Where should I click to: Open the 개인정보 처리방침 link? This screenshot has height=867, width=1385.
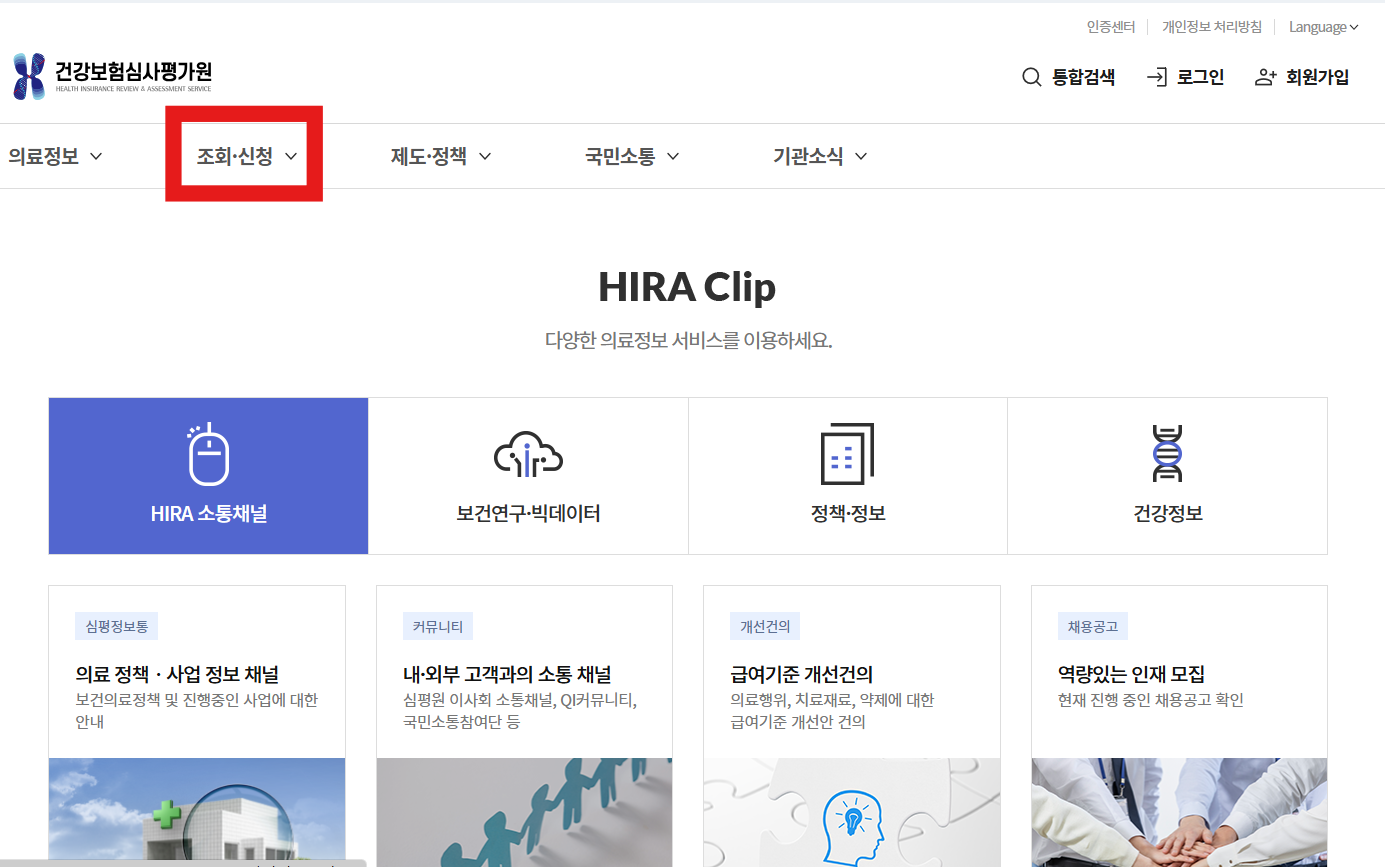click(1212, 27)
